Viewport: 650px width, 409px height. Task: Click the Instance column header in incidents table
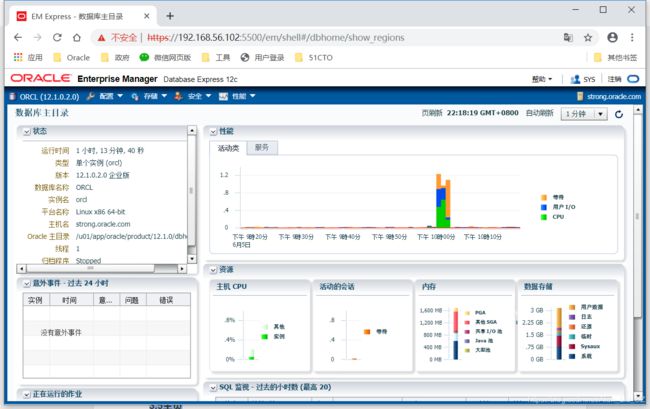tap(36, 300)
